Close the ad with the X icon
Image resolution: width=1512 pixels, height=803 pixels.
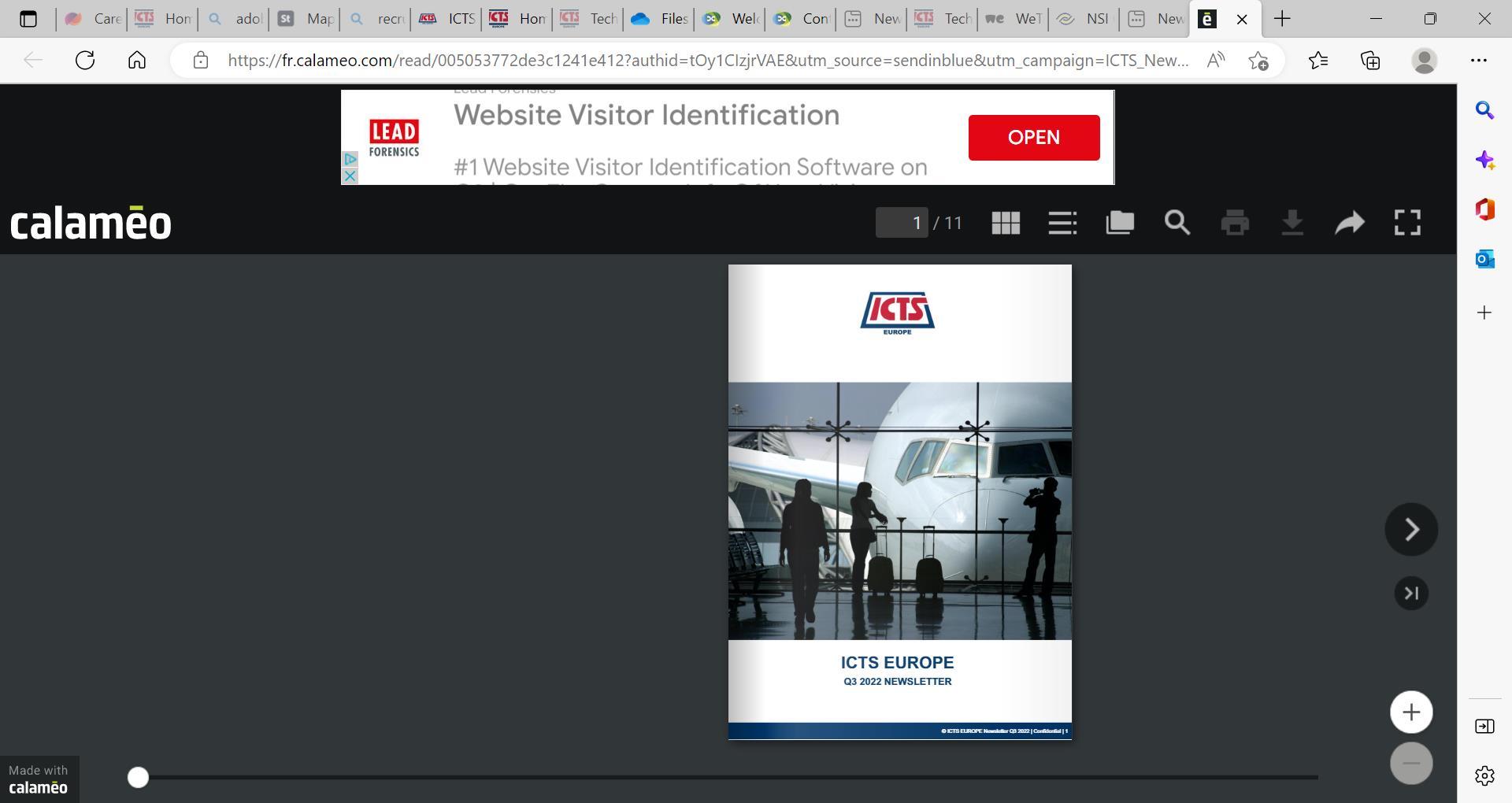350,176
